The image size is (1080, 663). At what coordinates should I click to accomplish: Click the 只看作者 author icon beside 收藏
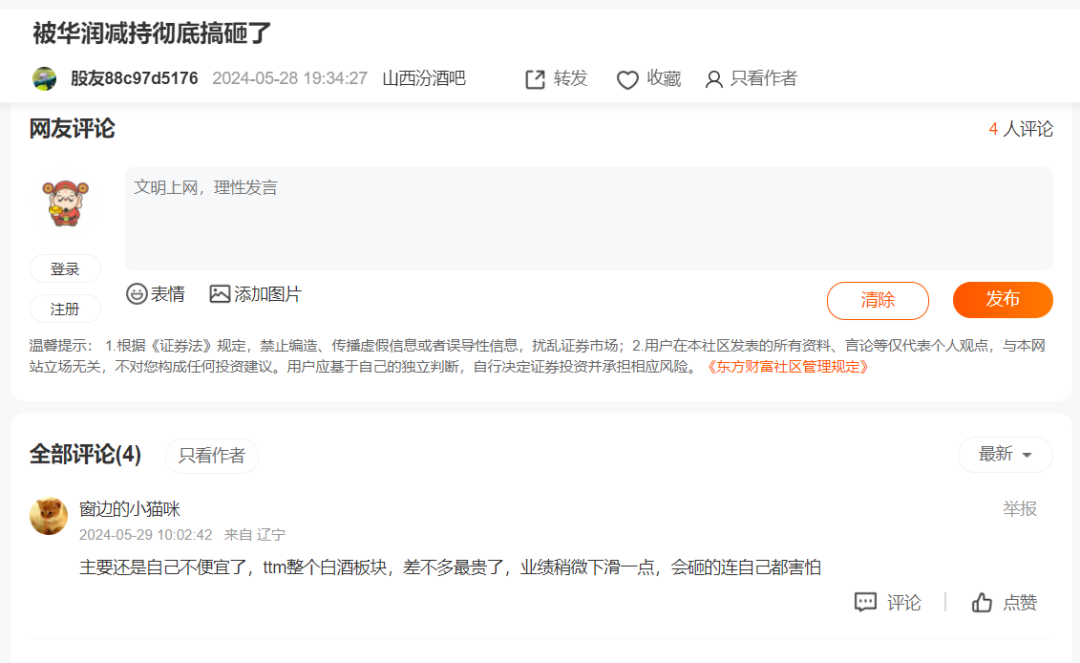point(713,79)
